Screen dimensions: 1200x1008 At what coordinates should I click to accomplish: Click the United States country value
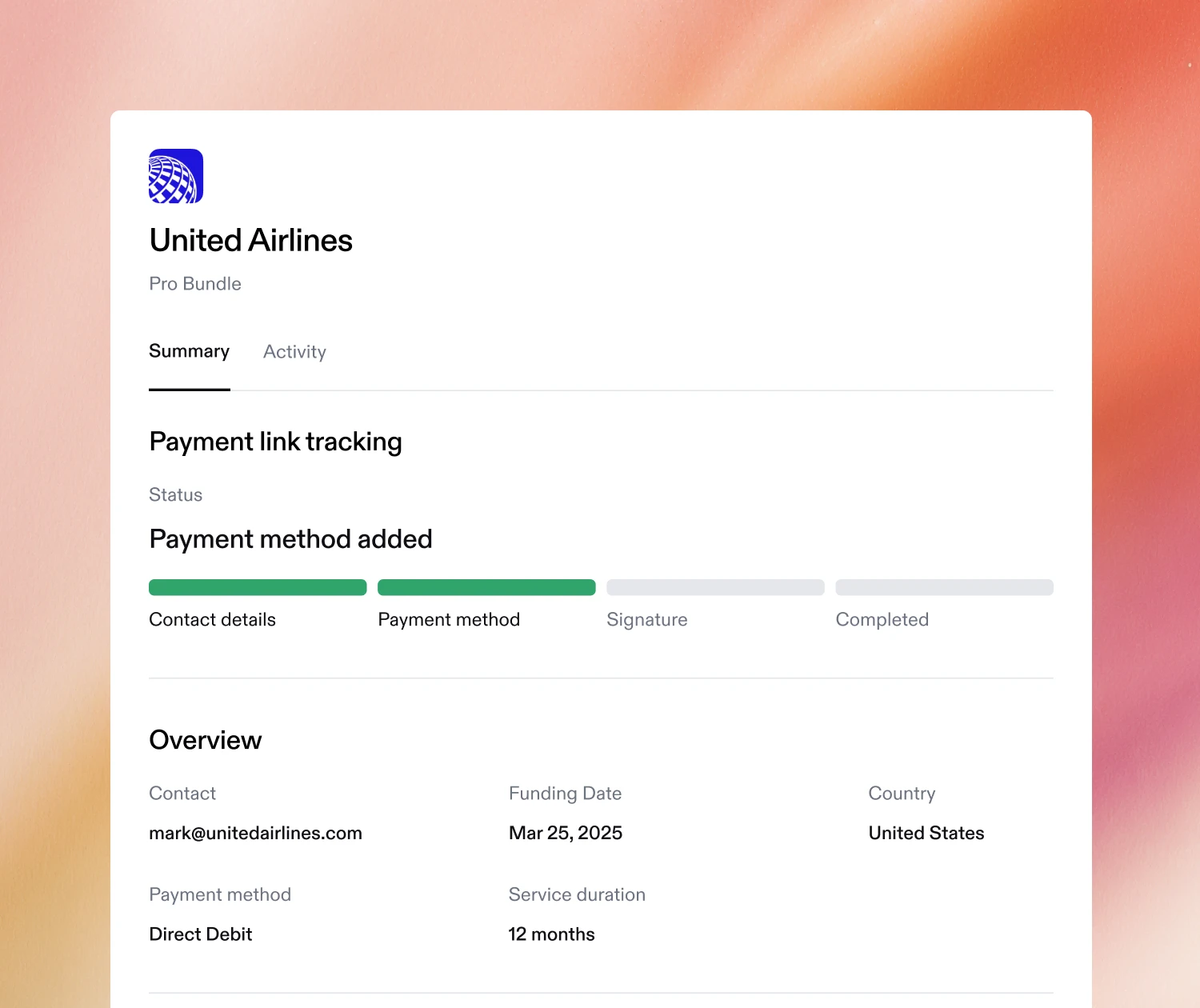926,833
